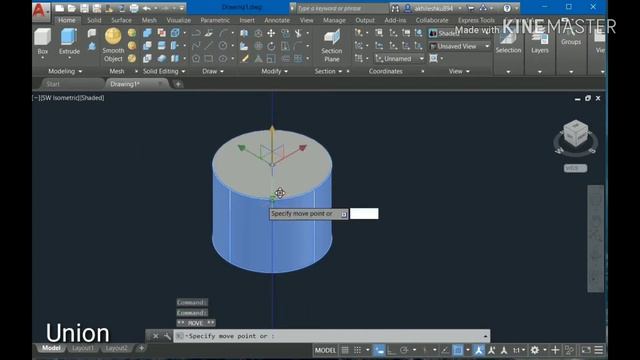Open the Express Tools ribbon tab
The image size is (640, 360).
pos(476,20)
